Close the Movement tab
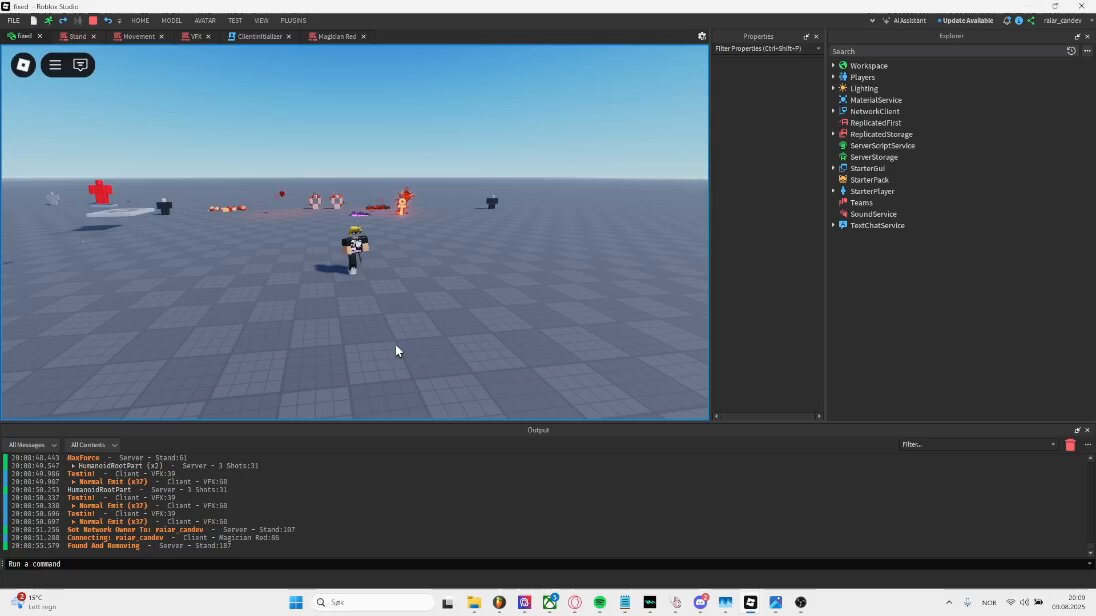 [x=161, y=36]
